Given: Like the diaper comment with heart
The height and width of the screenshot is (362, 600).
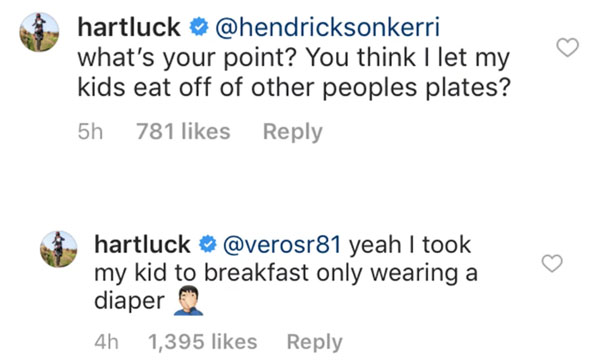Looking at the screenshot, I should pos(552,263).
